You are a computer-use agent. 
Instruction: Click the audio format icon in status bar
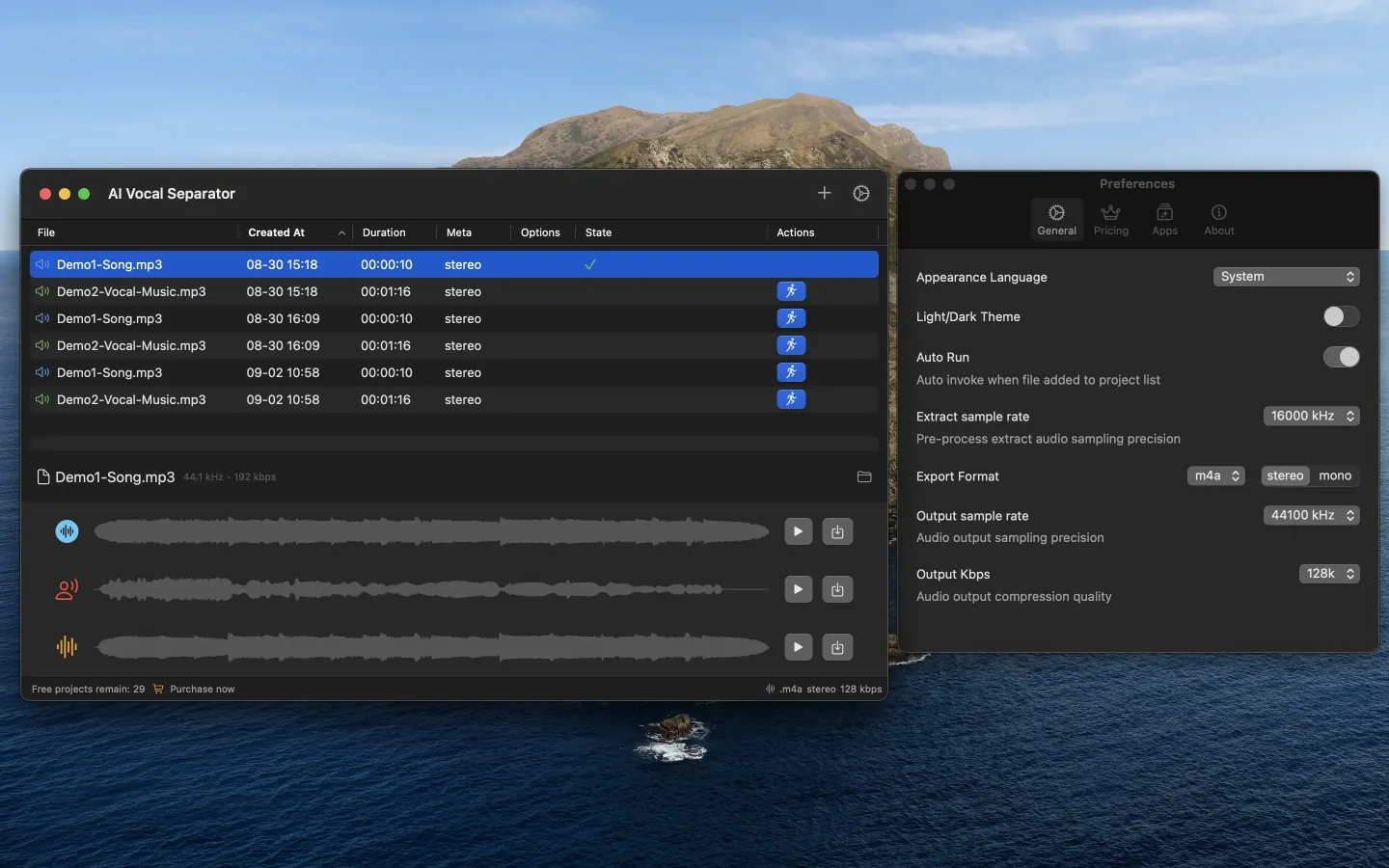pyautogui.click(x=770, y=689)
